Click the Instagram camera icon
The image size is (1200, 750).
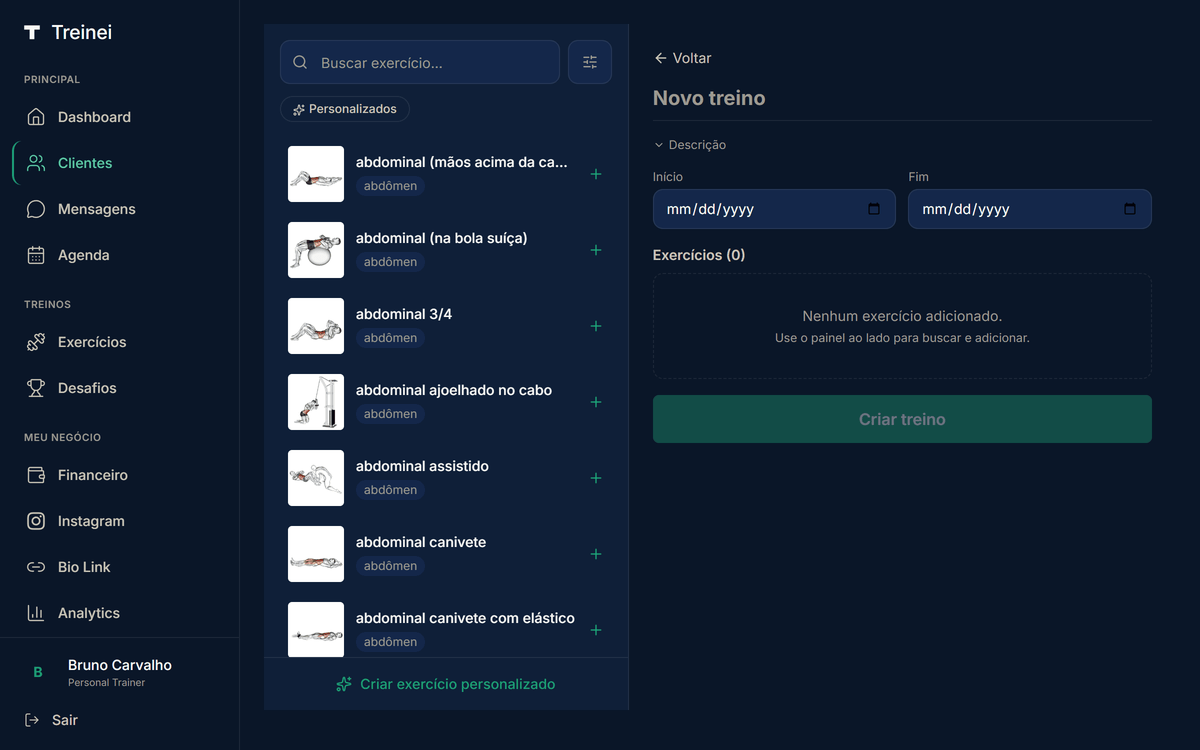click(x=36, y=521)
